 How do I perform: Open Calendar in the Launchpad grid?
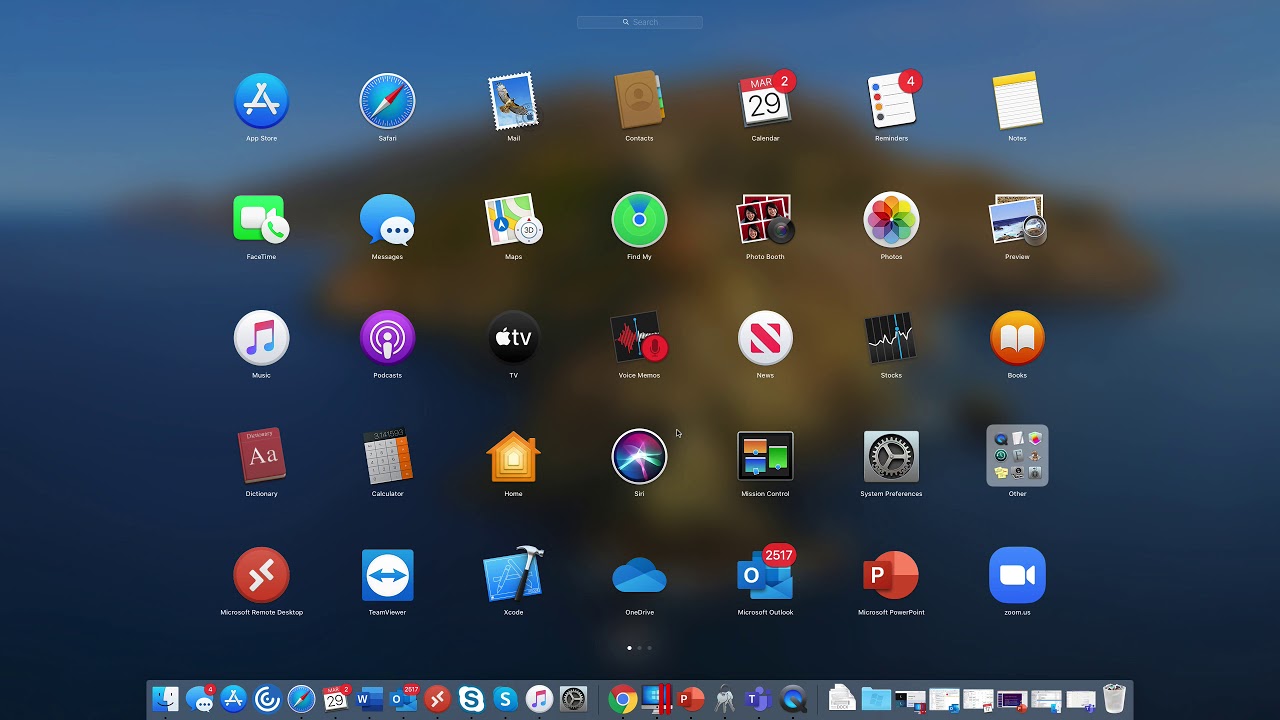(x=765, y=101)
